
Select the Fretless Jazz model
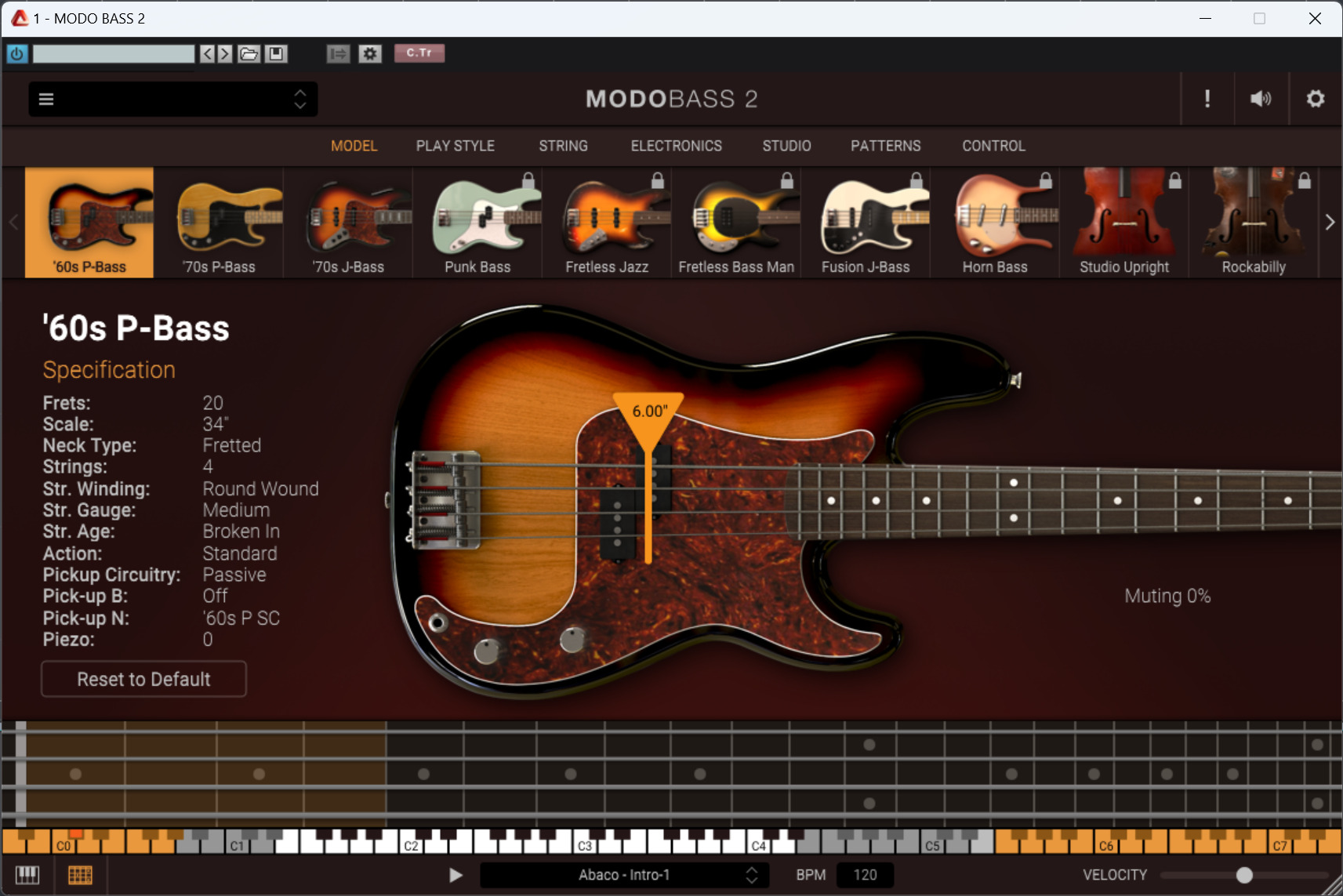pos(607,223)
